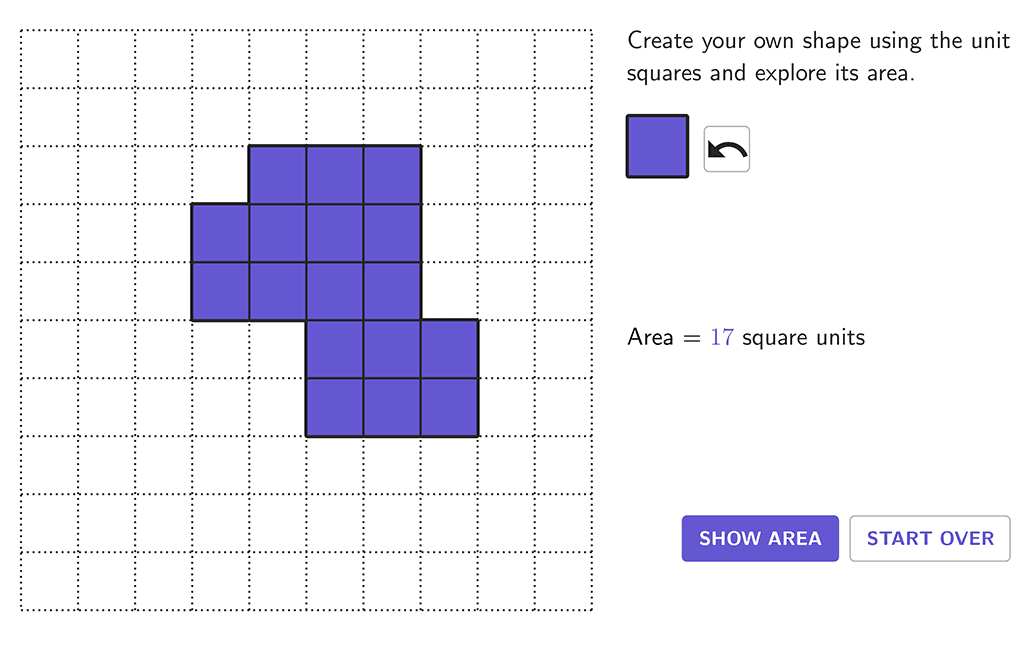Click the area value 17
This screenshot has height=645, width=1032.
(x=722, y=337)
